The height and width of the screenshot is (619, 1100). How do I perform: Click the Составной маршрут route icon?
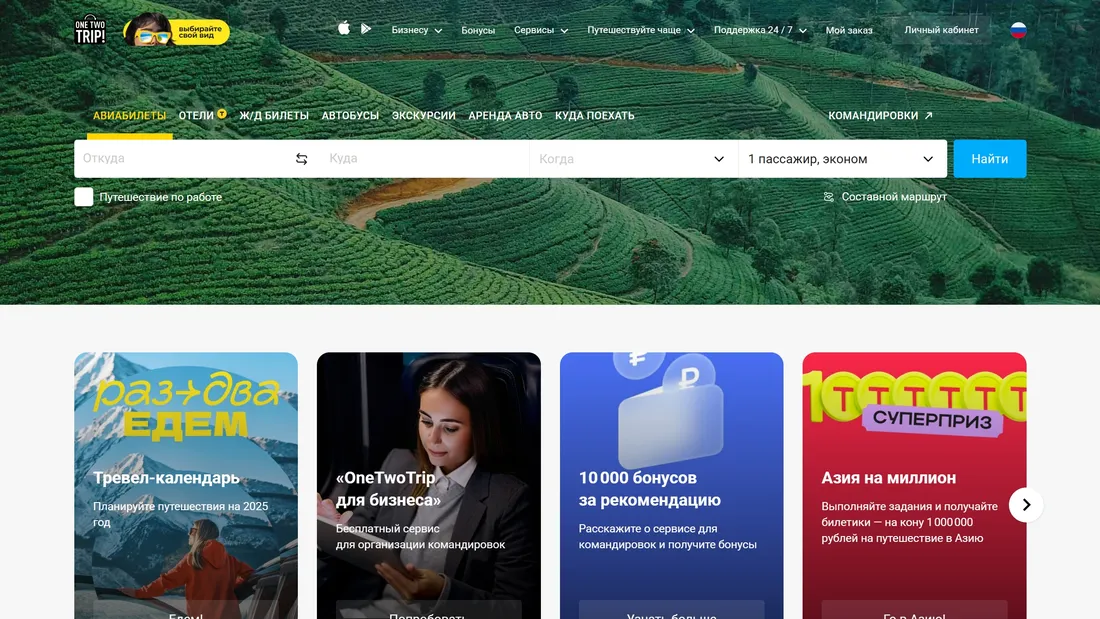click(829, 197)
